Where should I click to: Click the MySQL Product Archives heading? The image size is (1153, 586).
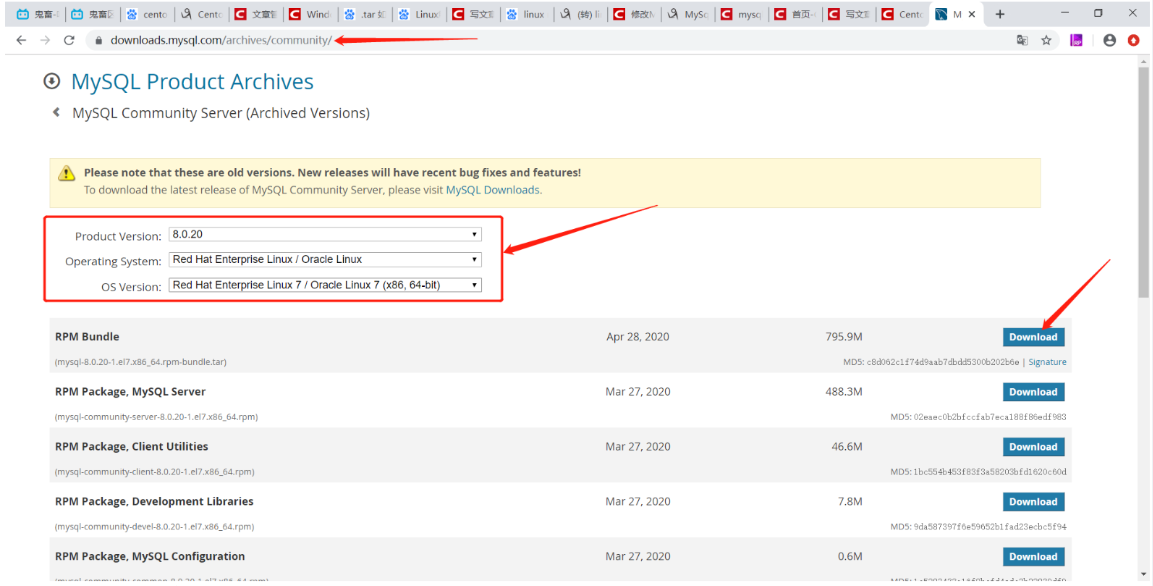(192, 82)
